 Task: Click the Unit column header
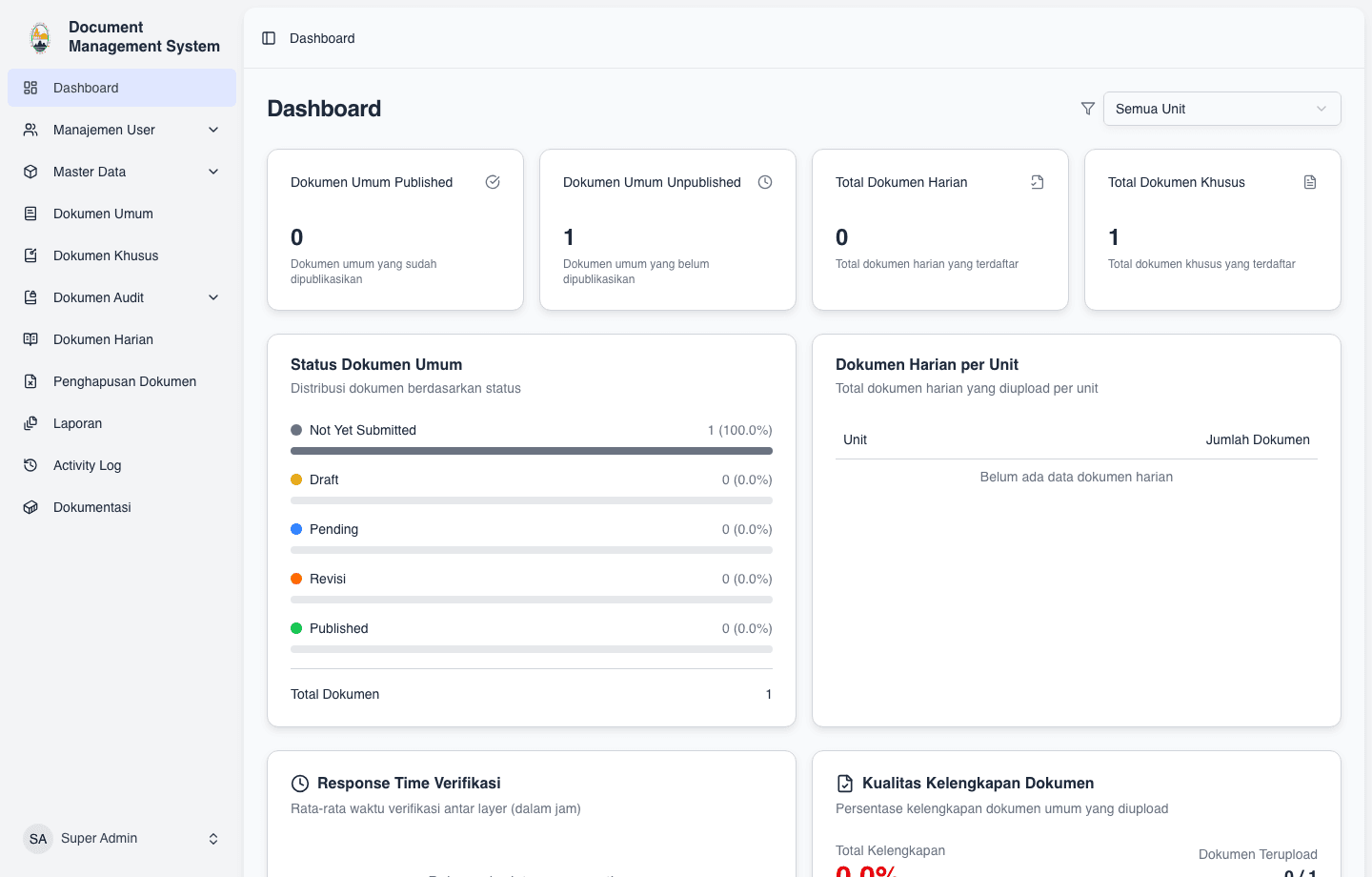tap(855, 439)
